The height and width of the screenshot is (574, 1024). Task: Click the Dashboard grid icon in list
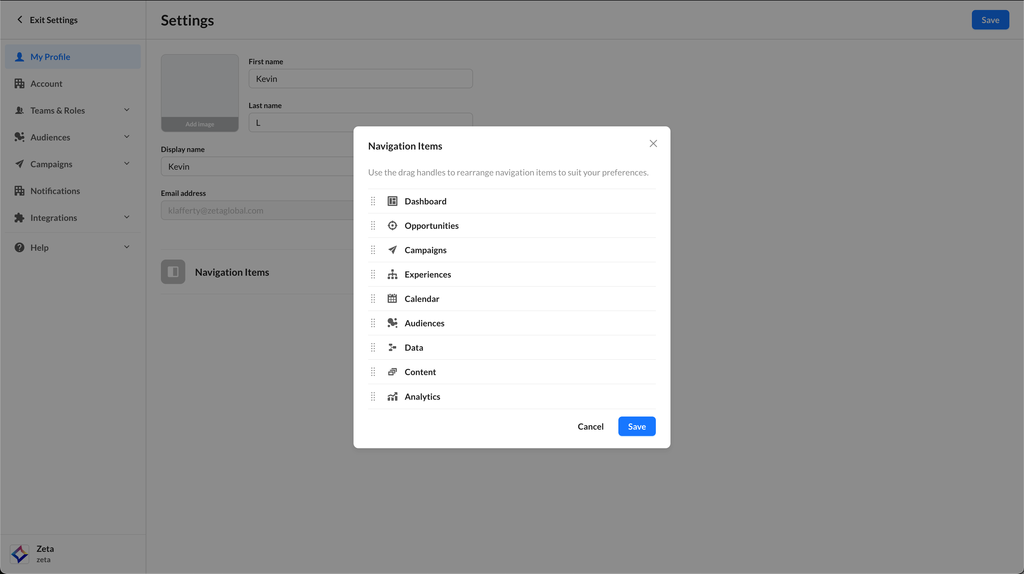tap(393, 201)
